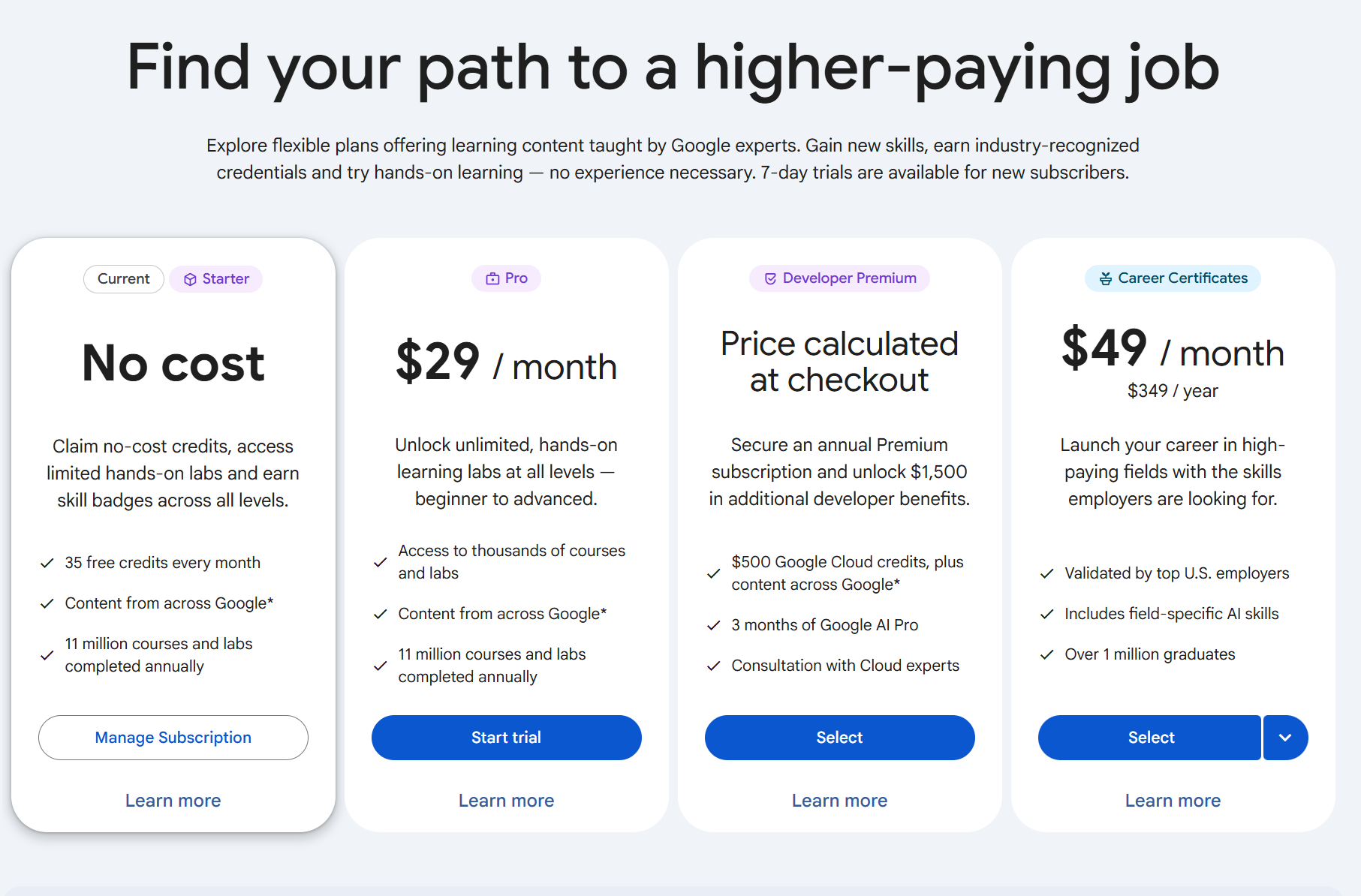The height and width of the screenshot is (896, 1361).
Task: Expand the Career Certificates Select dropdown arrow
Action: pyautogui.click(x=1285, y=738)
